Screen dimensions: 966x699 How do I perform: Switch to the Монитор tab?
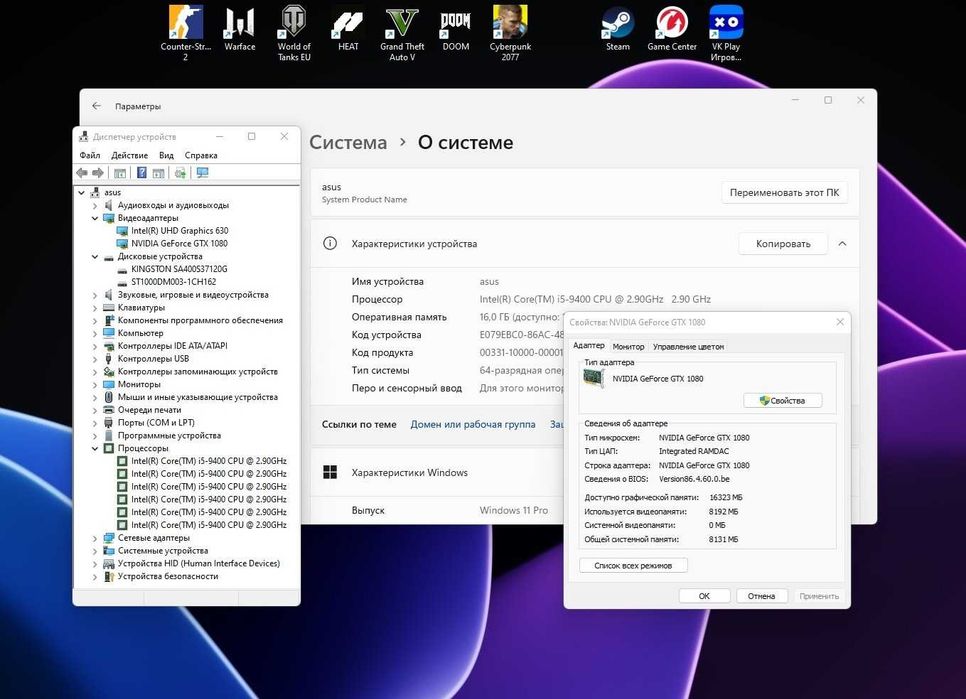[x=628, y=347]
